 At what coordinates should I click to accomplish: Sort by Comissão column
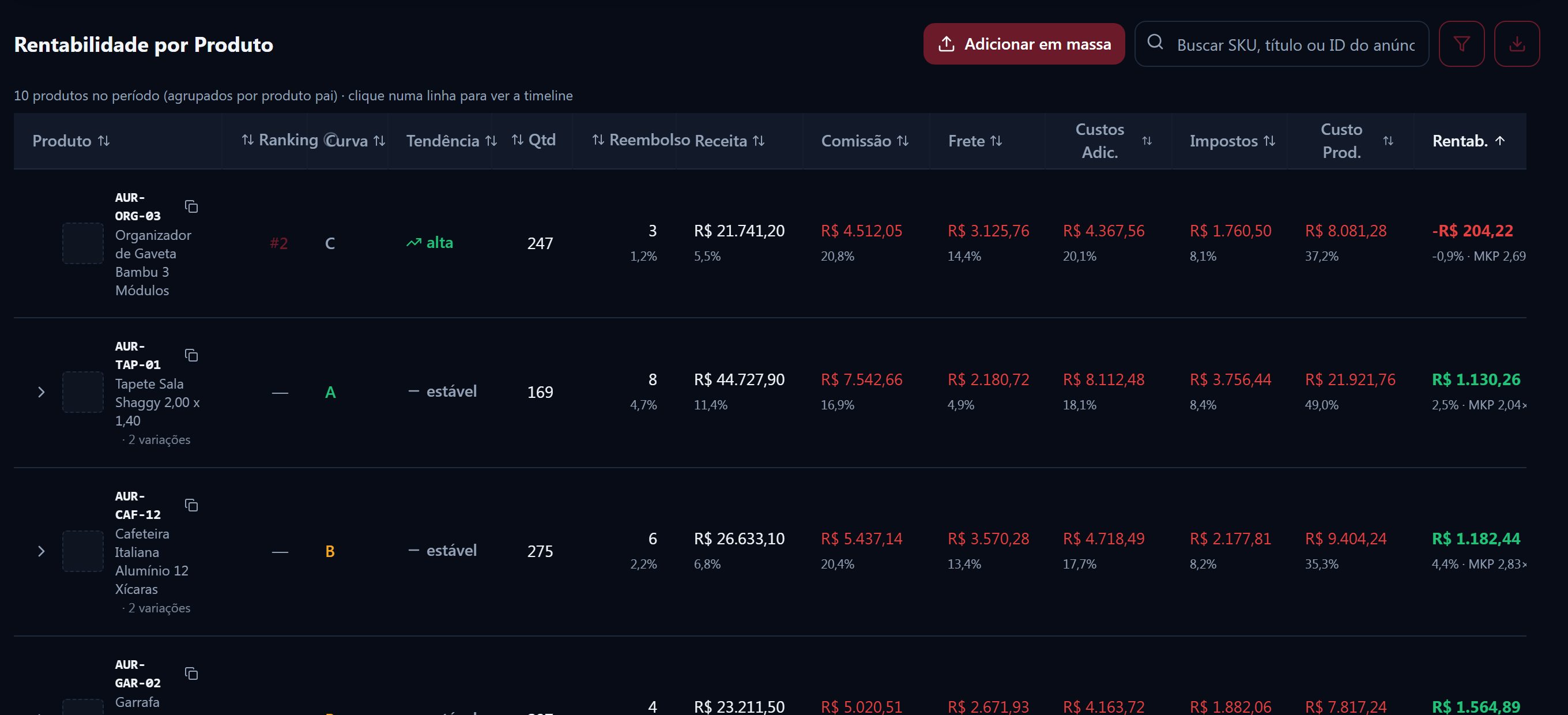865,141
